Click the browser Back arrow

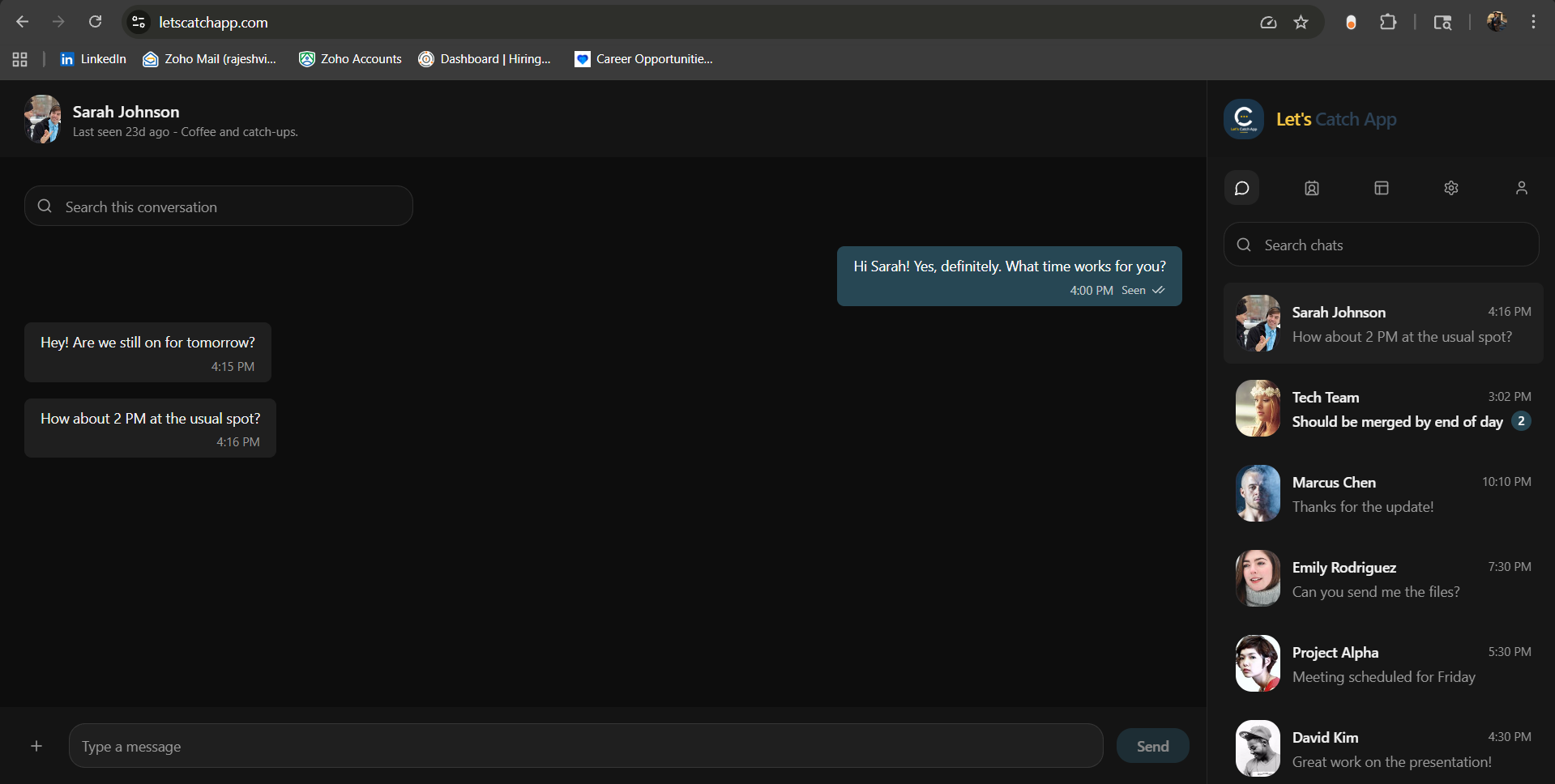(x=22, y=22)
